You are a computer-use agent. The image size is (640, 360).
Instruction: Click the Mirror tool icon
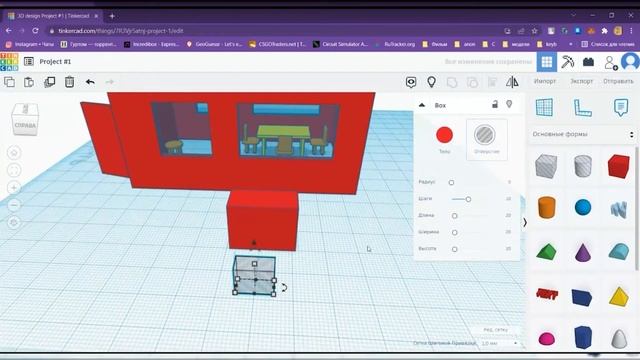[512, 82]
